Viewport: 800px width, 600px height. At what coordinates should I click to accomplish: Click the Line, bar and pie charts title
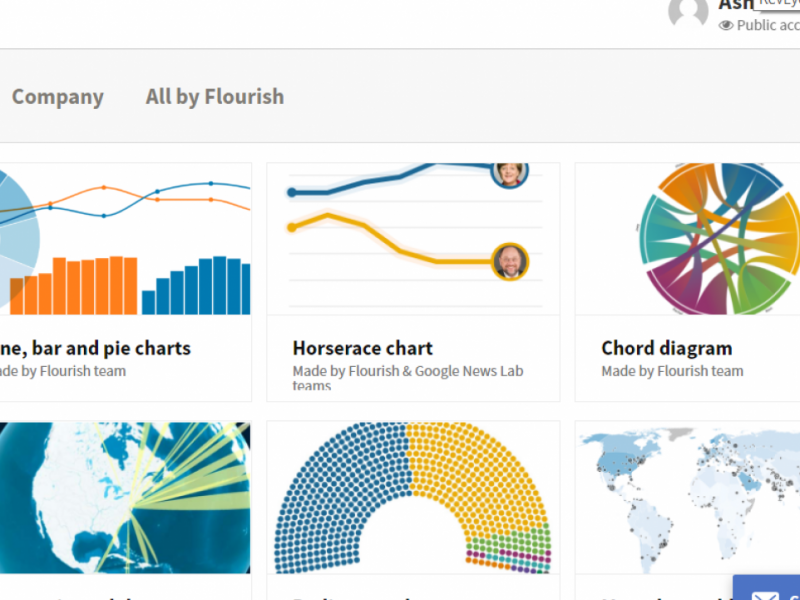click(95, 348)
